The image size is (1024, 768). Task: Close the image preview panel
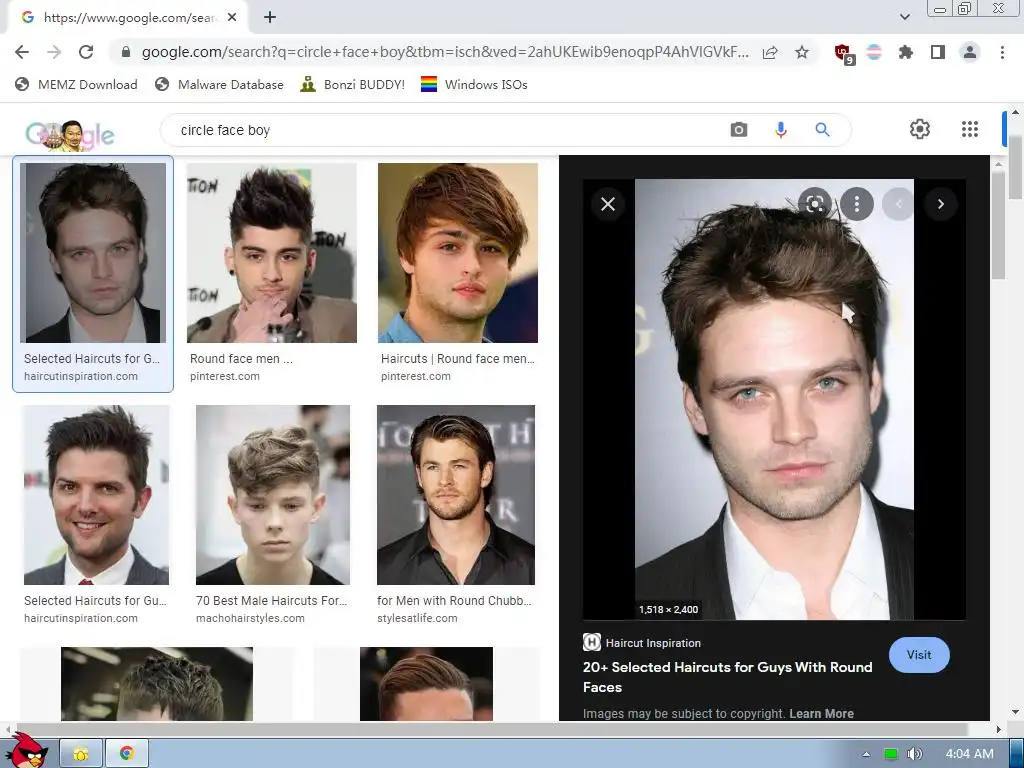pyautogui.click(x=608, y=204)
